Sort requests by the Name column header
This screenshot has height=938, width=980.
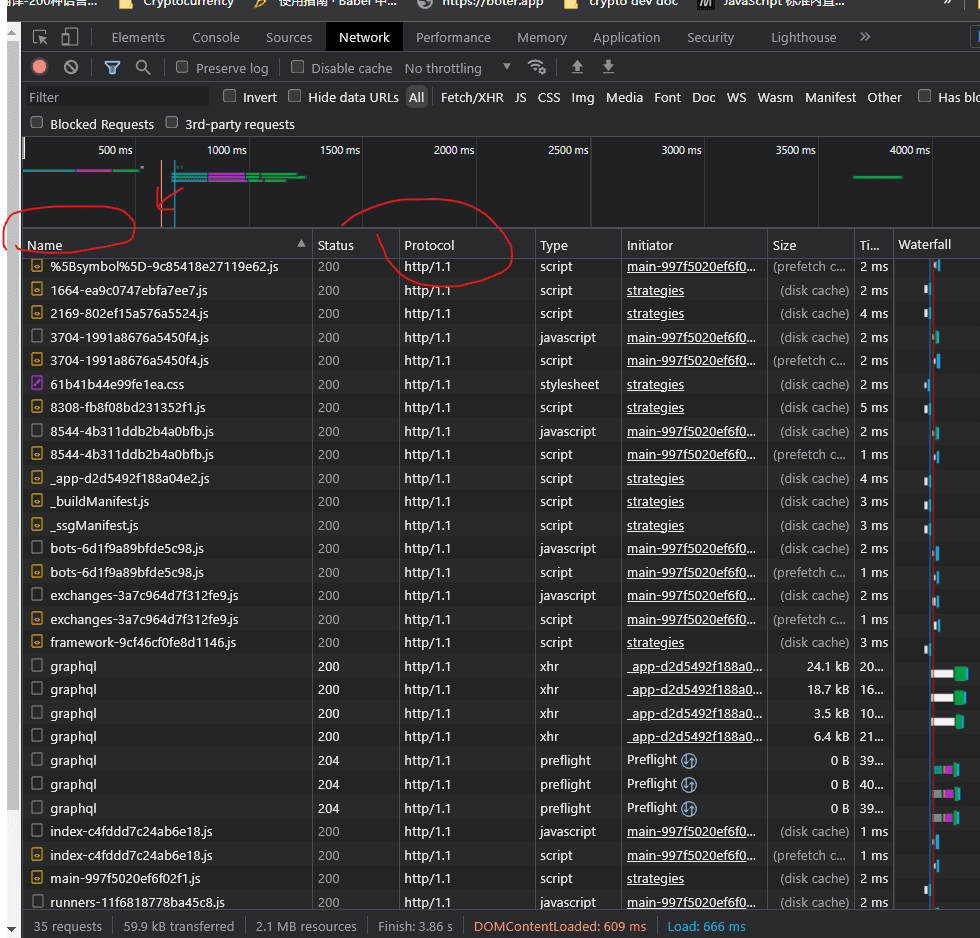click(45, 245)
